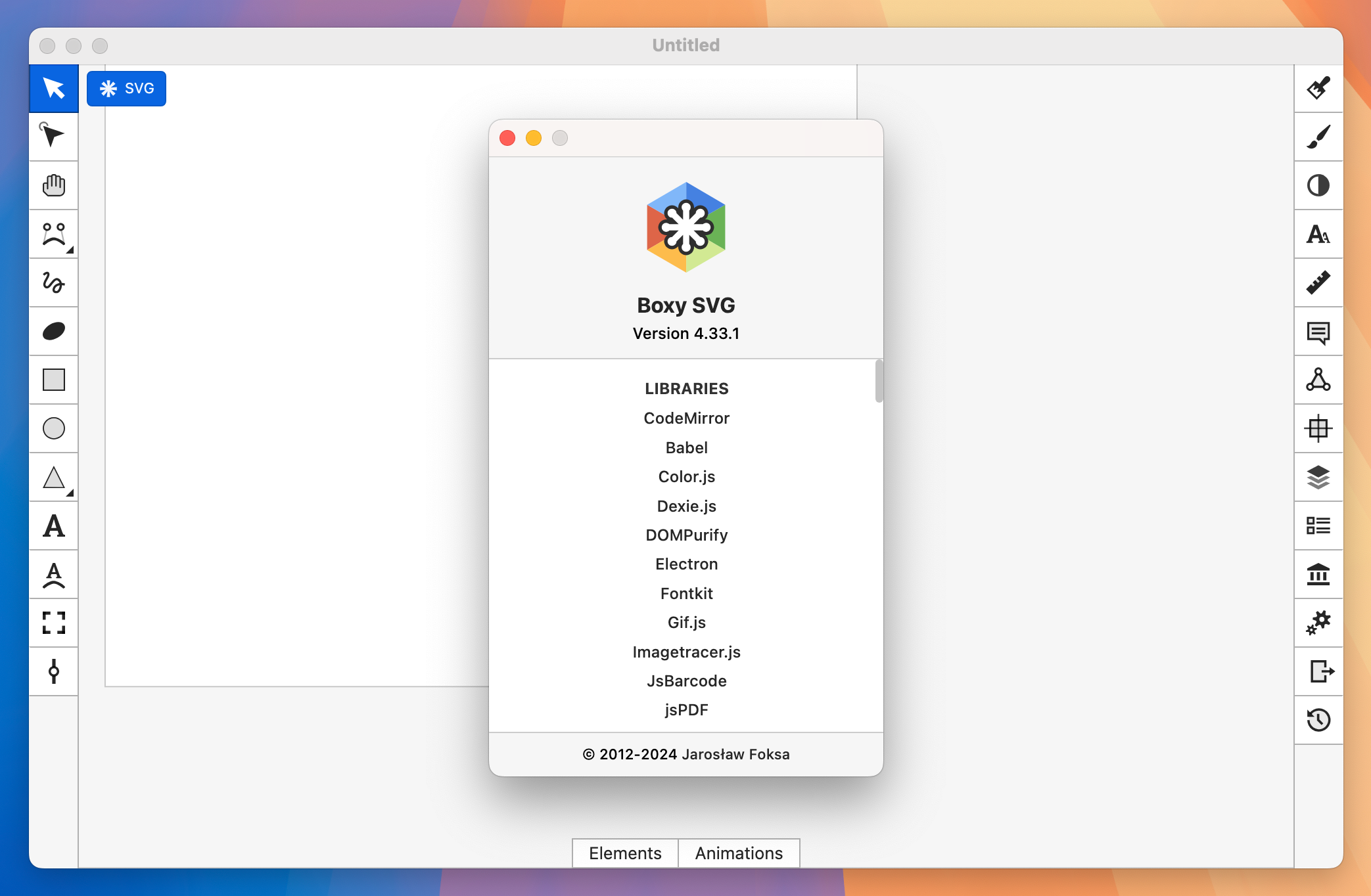Click the SVG toolbar button
Image resolution: width=1371 pixels, height=896 pixels.
click(x=126, y=89)
